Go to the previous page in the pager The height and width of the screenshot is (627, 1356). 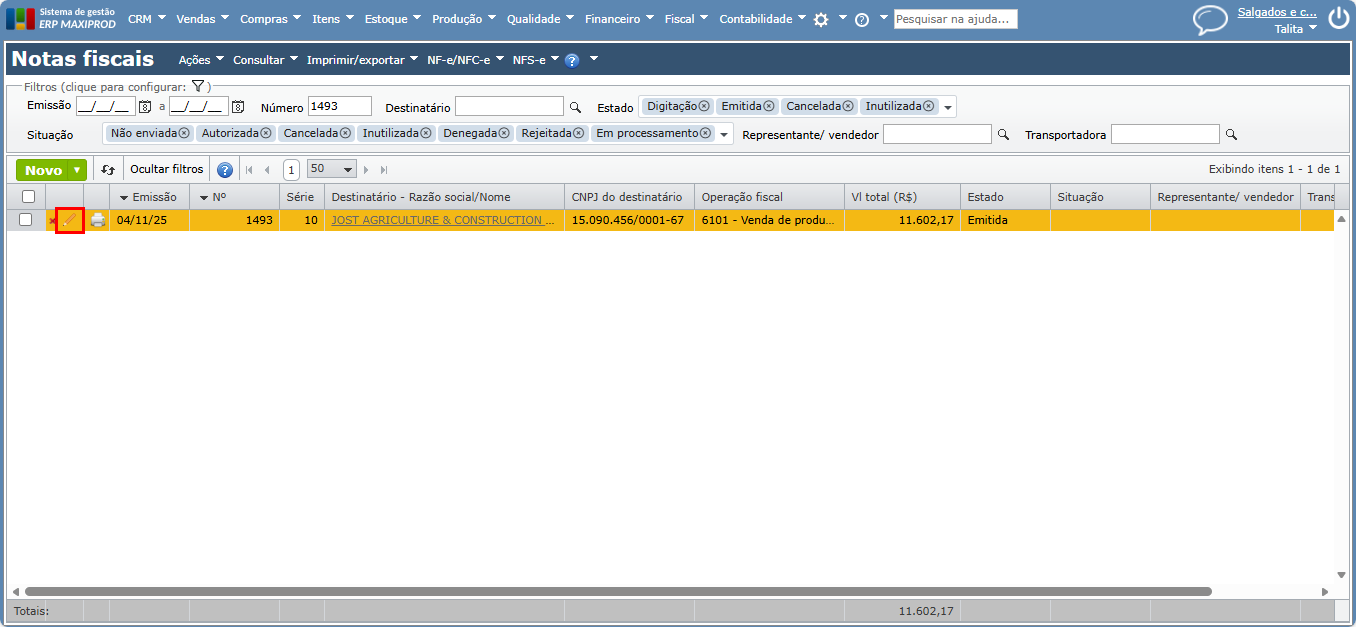point(267,170)
